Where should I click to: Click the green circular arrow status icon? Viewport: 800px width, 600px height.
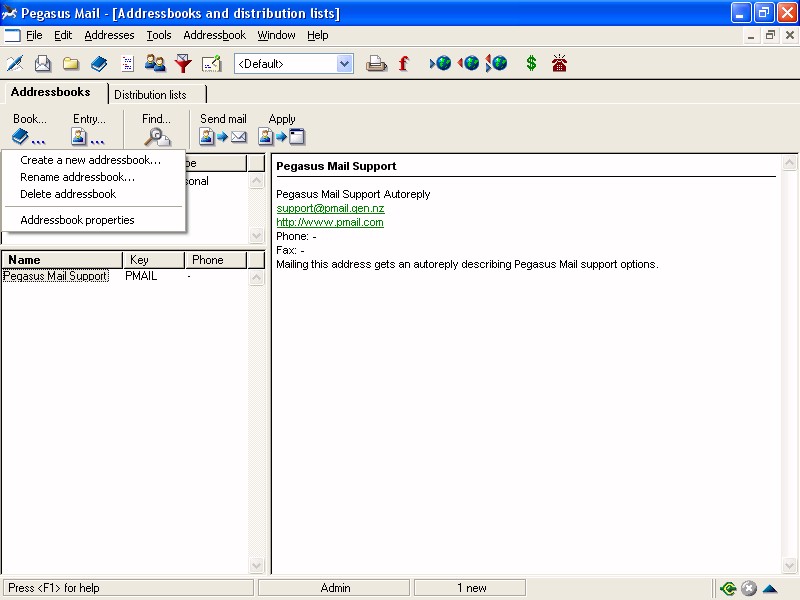(x=728, y=588)
